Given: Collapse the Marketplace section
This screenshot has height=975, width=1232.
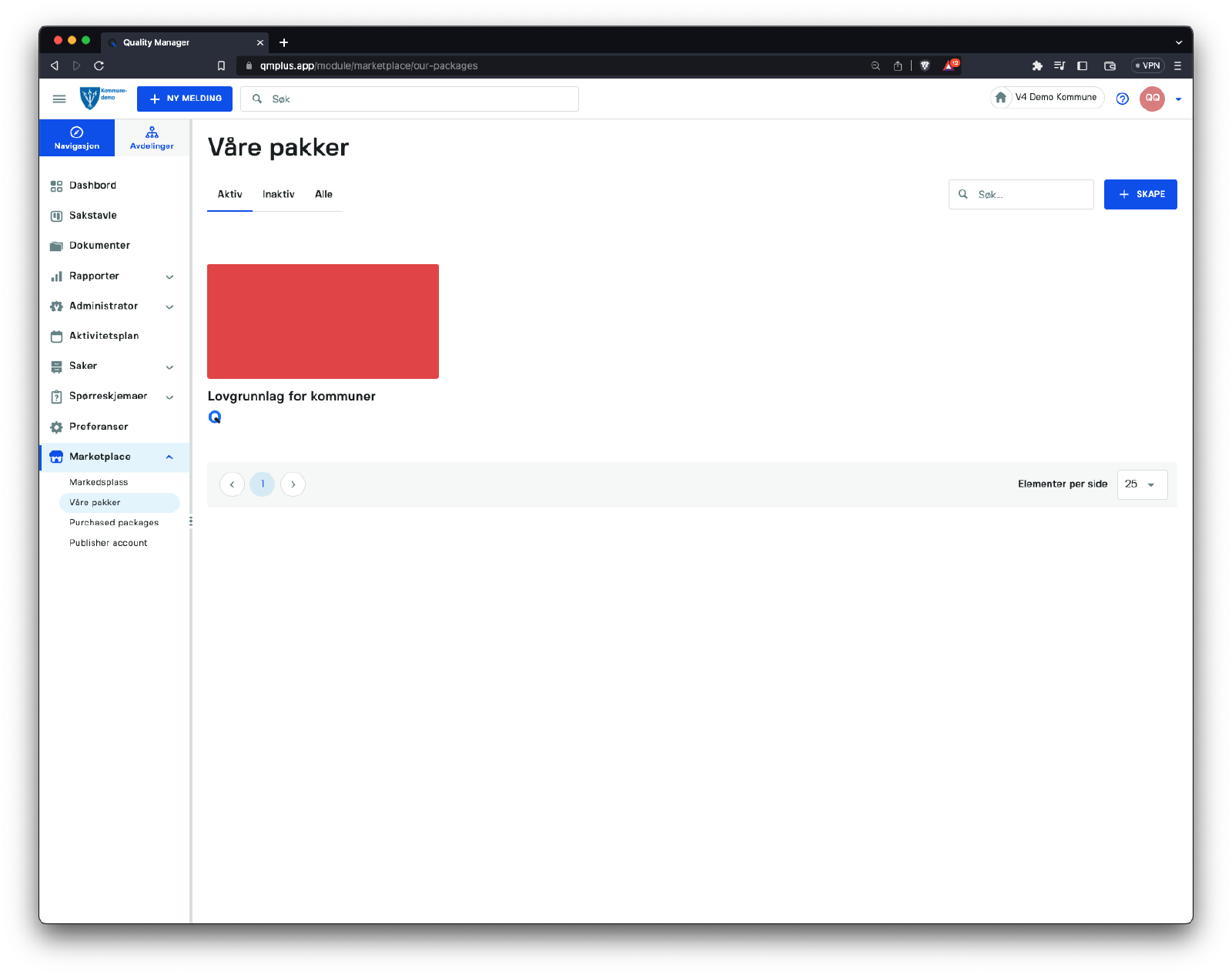Looking at the screenshot, I should point(169,457).
